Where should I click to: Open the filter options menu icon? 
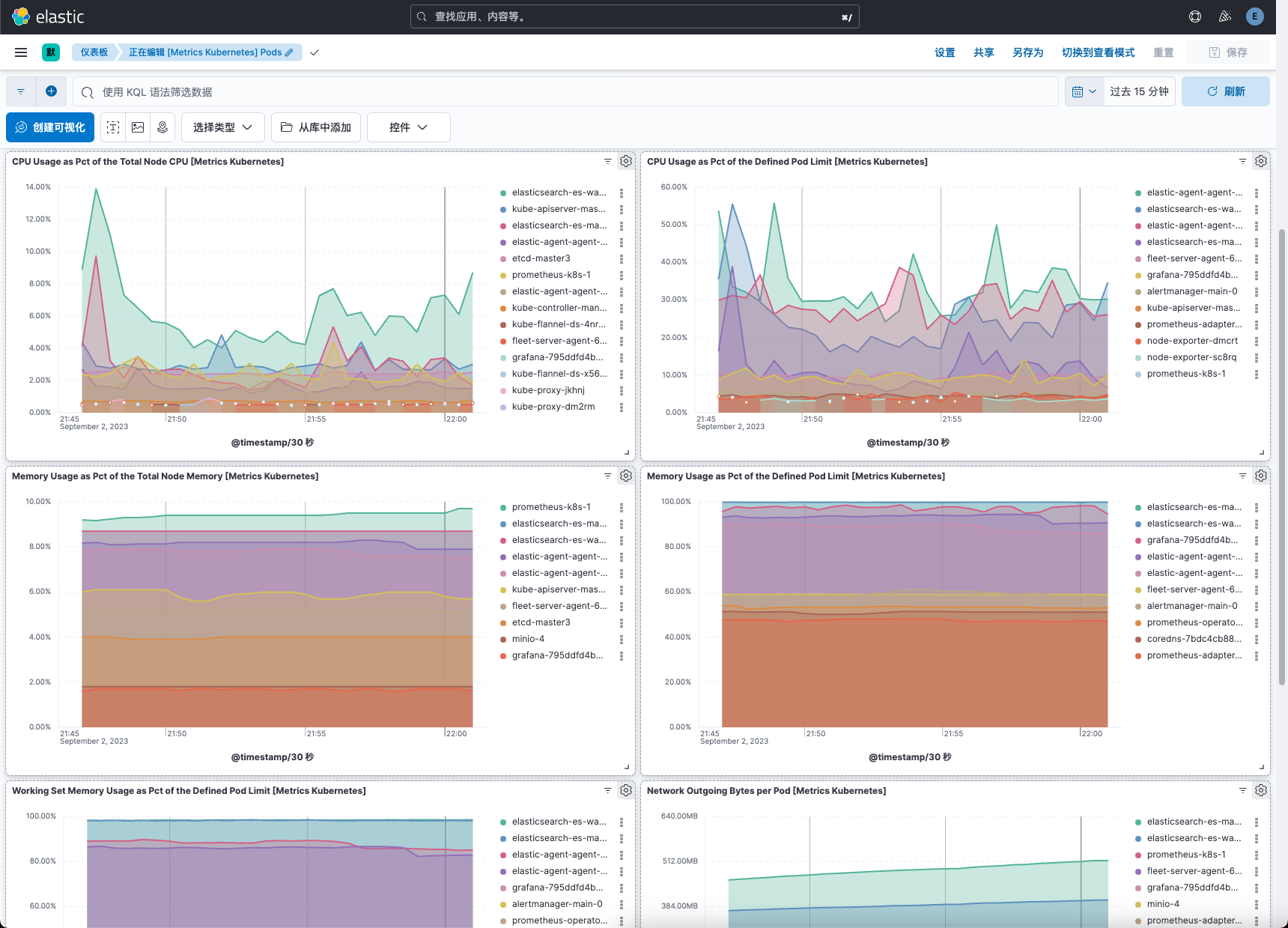21,91
